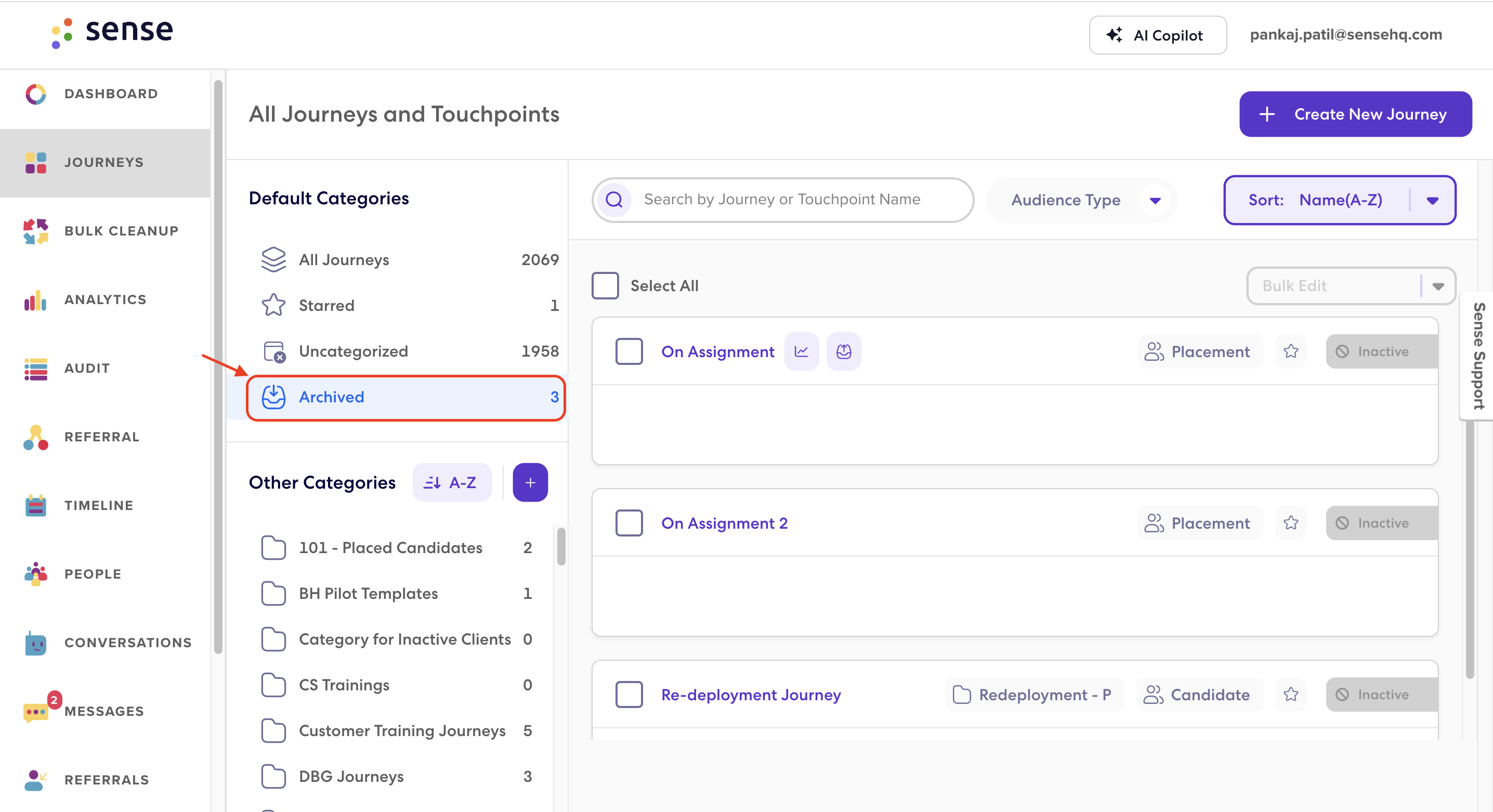Image resolution: width=1493 pixels, height=812 pixels.
Task: Click the Bulk Cleanup arrows icon
Action: coord(35,231)
